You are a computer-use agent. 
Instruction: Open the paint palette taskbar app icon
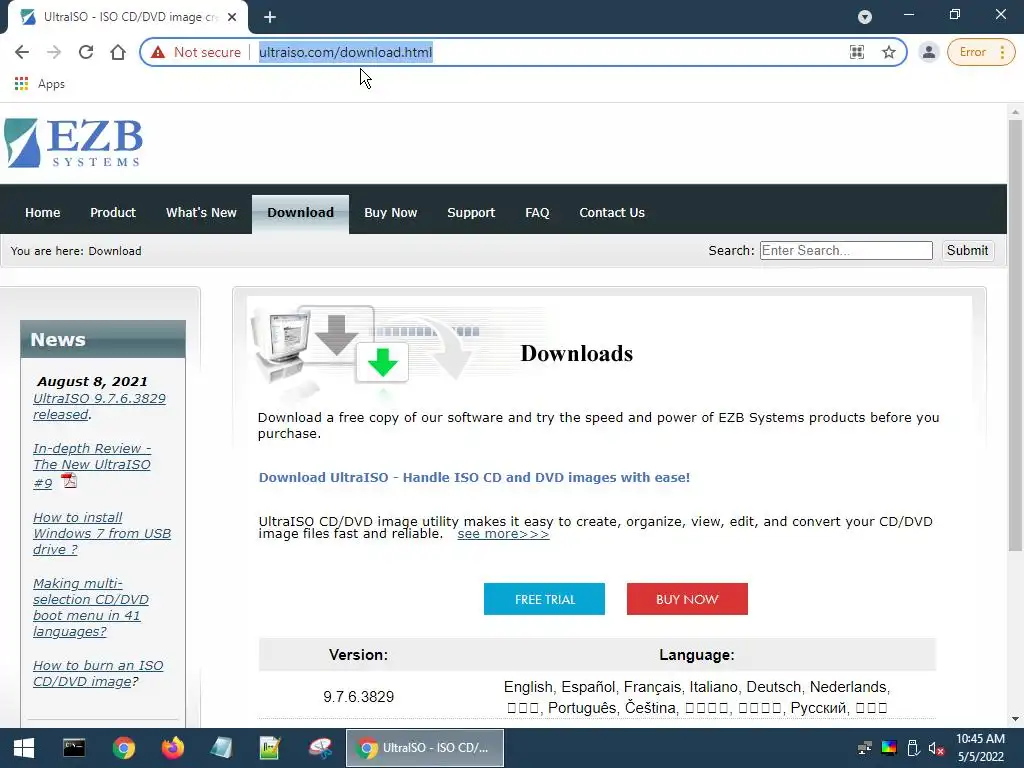pos(320,748)
